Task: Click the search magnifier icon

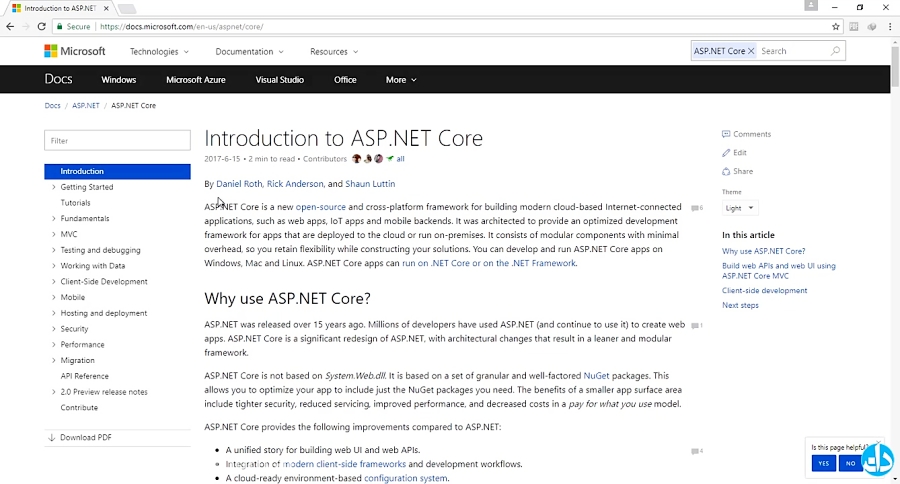Action: point(835,51)
